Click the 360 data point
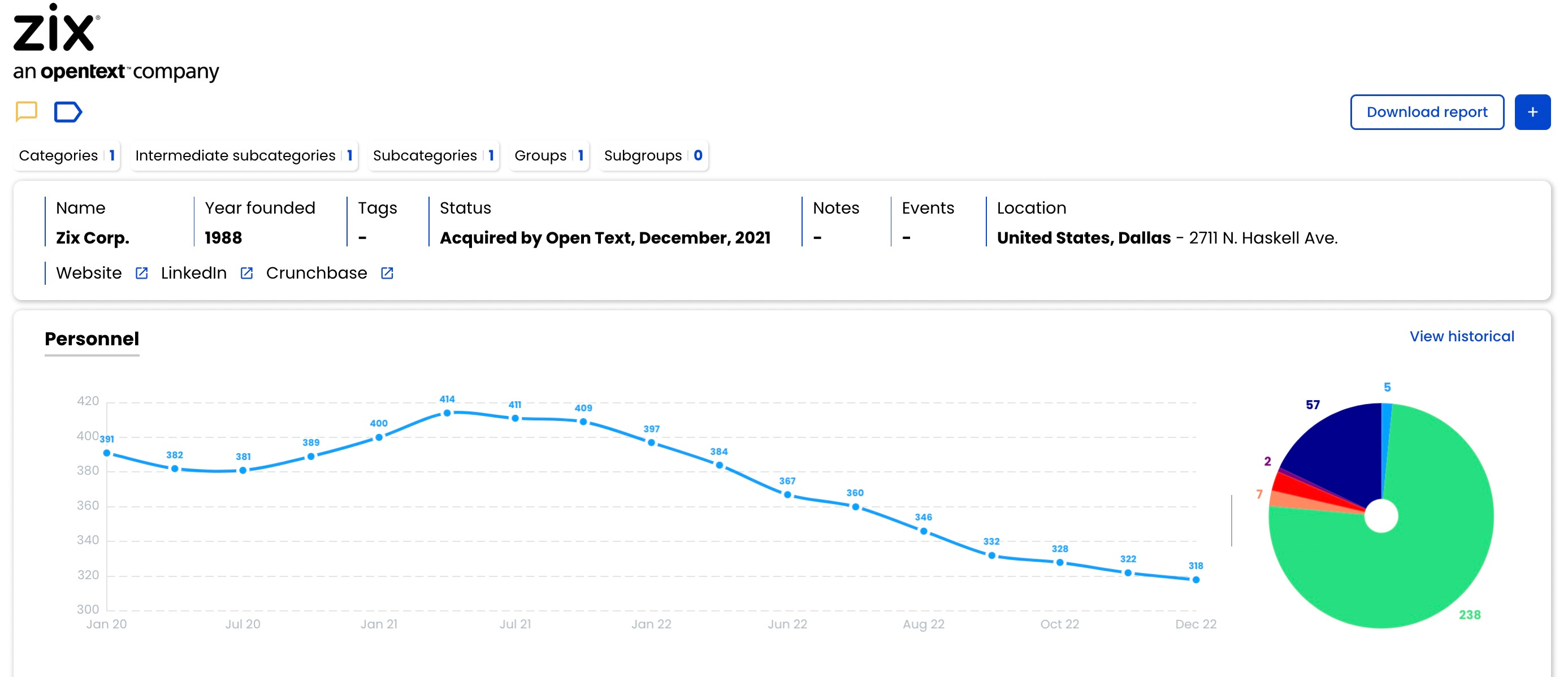This screenshot has height=677, width=1568. (x=855, y=506)
